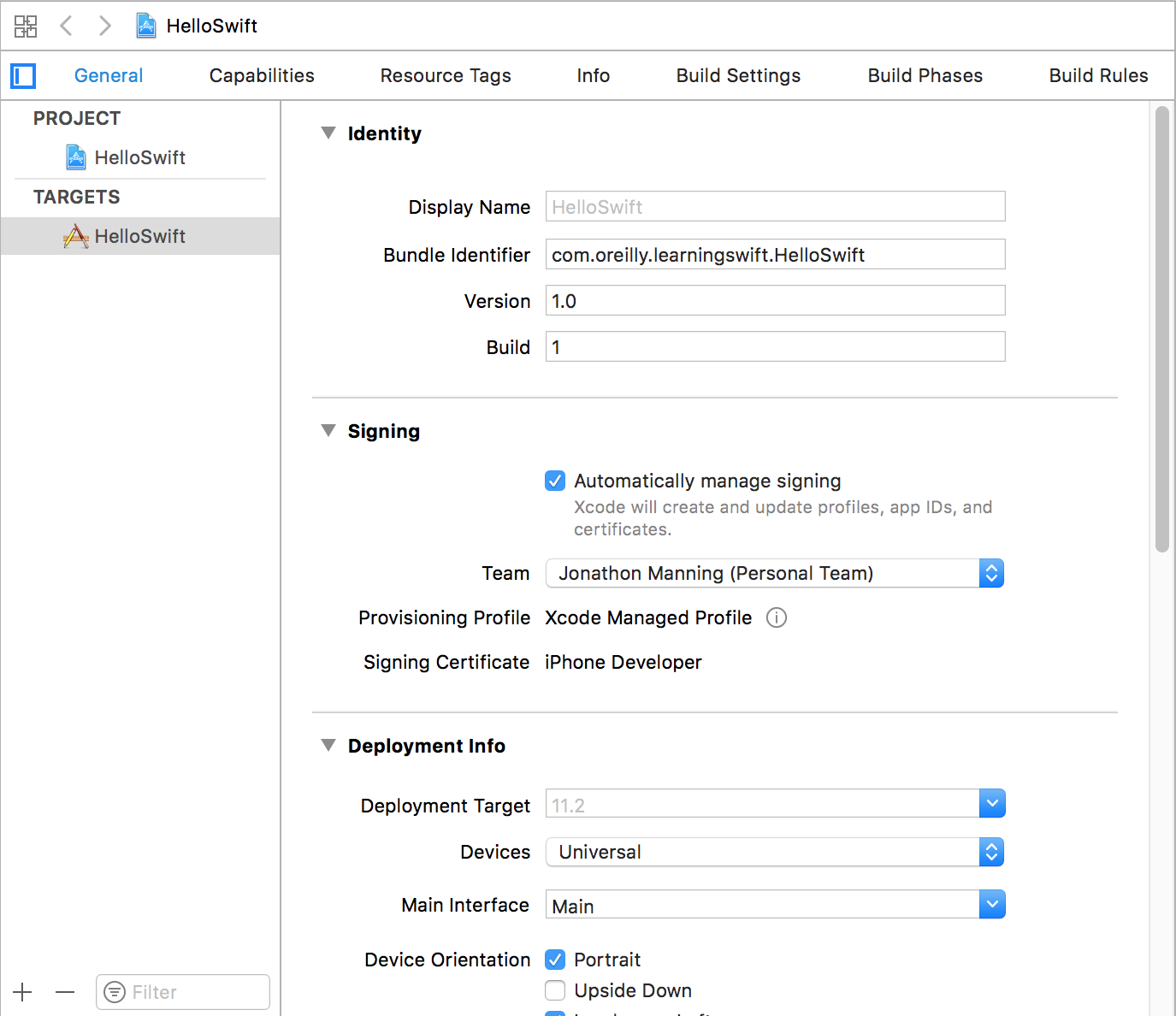Enable Upside Down orientation
Screen dimensions: 1176x1016
[555, 990]
